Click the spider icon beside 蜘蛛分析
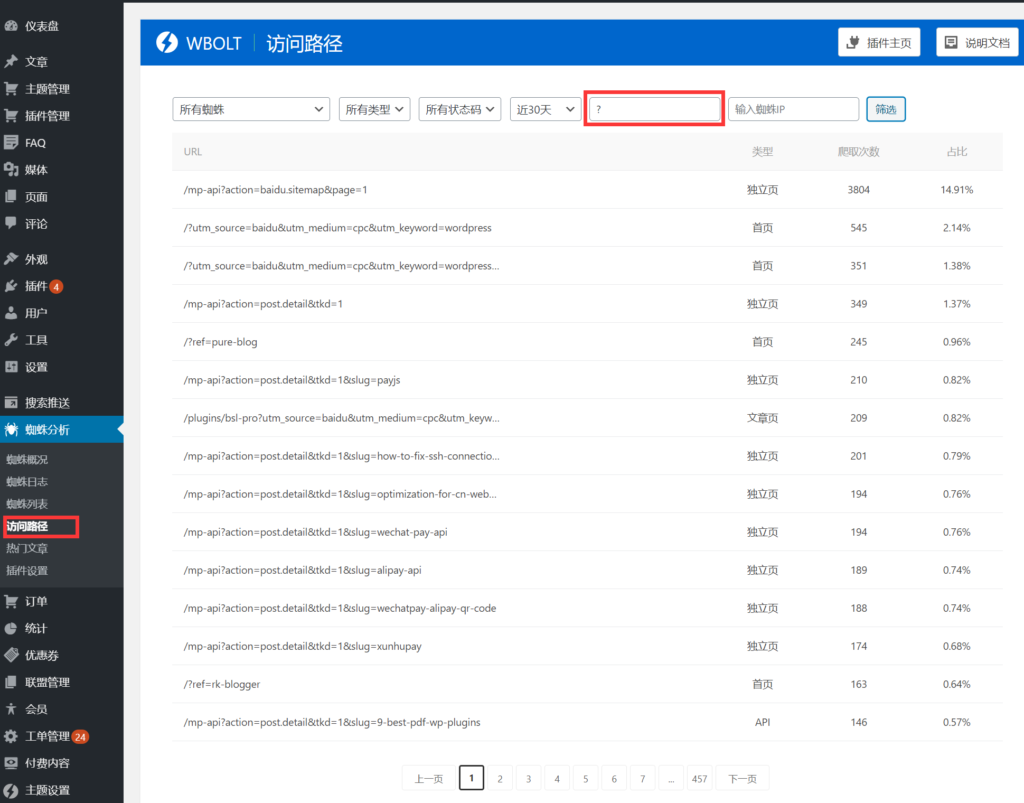Image resolution: width=1024 pixels, height=803 pixels. click(11, 430)
